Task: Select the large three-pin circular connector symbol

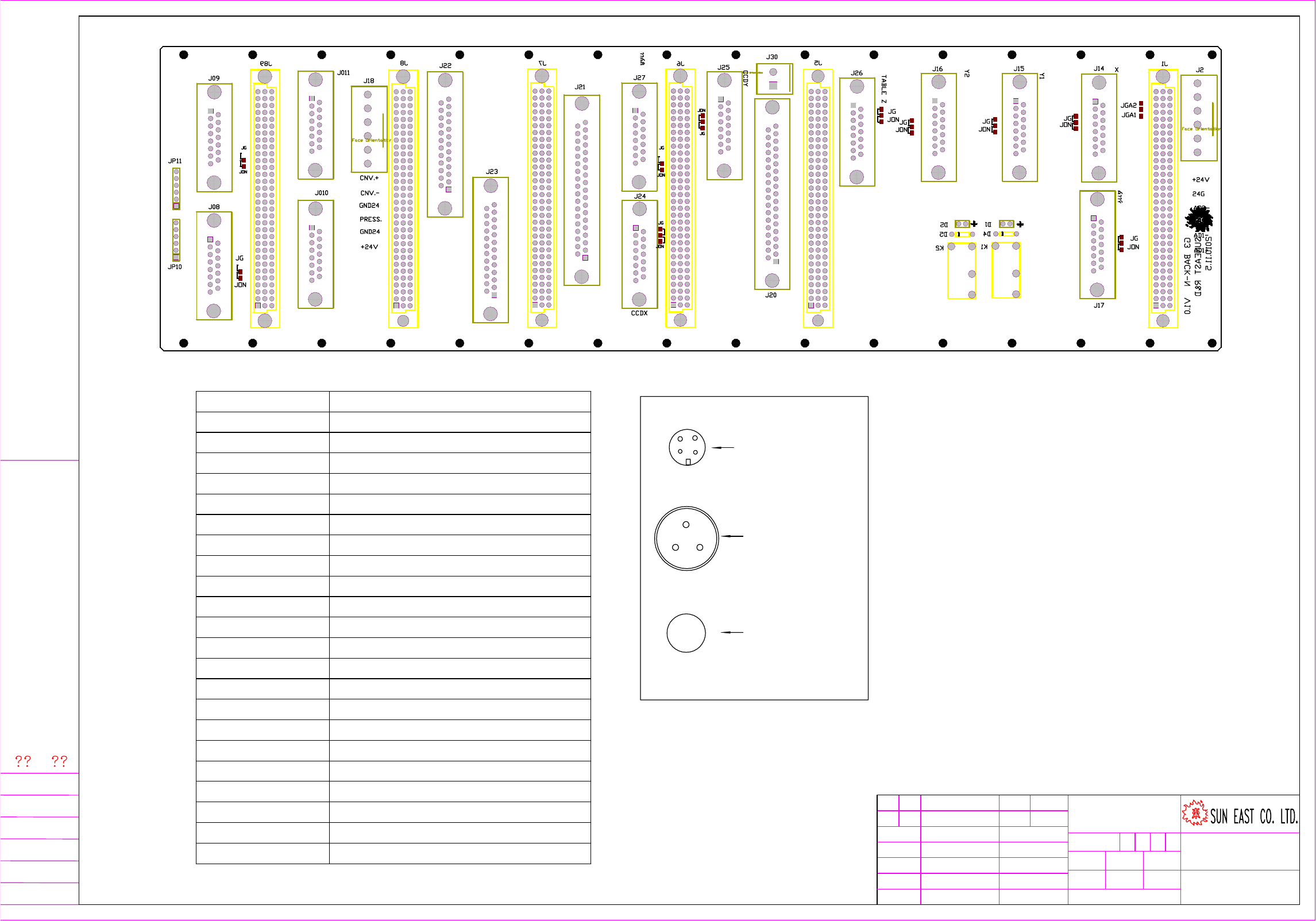Action: click(686, 538)
